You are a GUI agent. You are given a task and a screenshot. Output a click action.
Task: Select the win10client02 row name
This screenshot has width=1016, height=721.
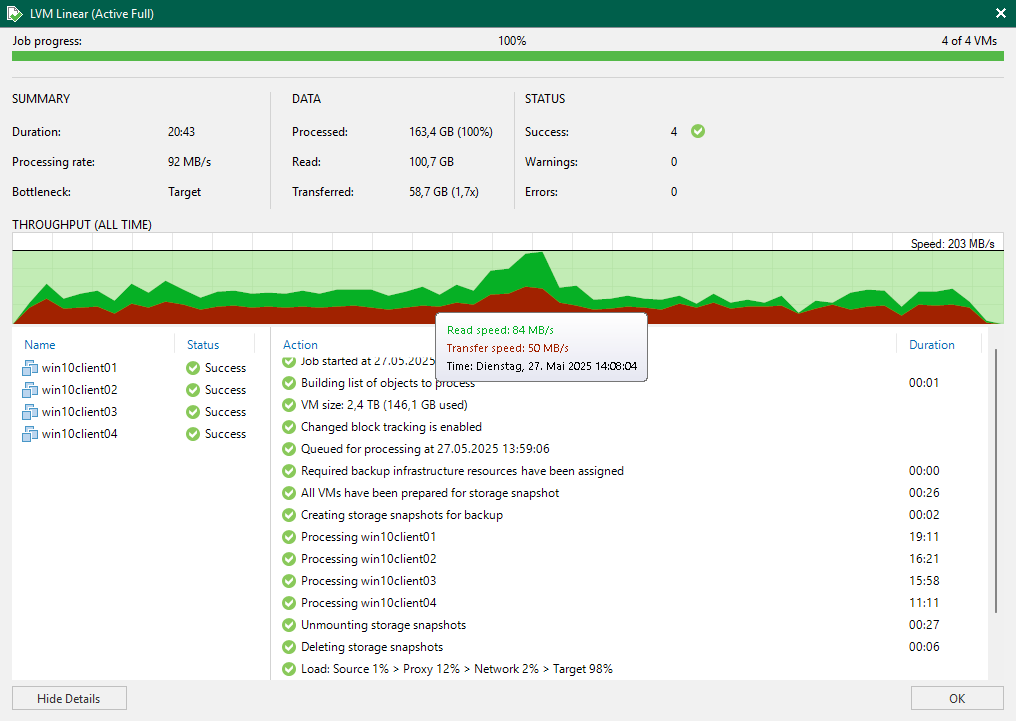tap(80, 390)
